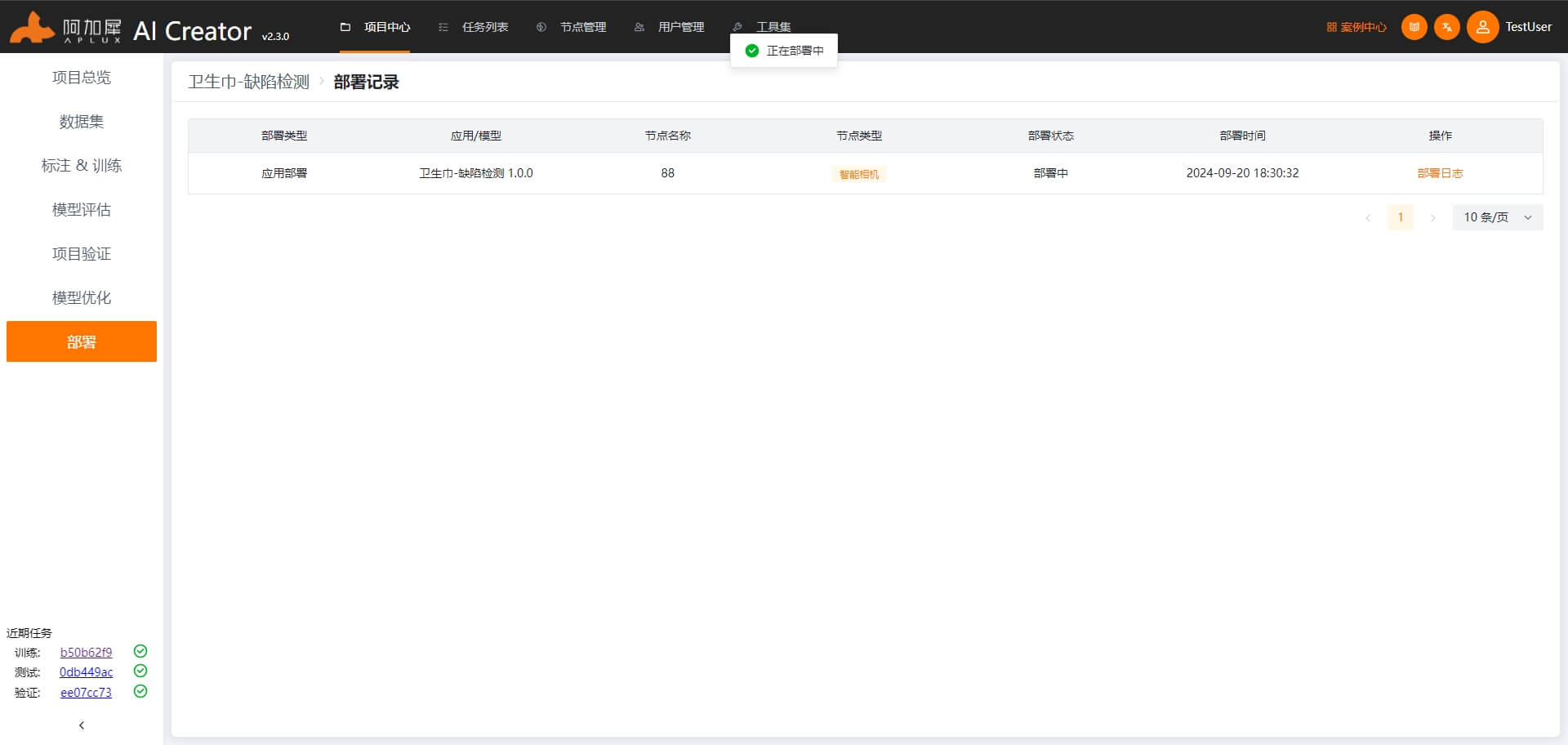Click the language translate icon in header
This screenshot has width=1568, height=745.
pyautogui.click(x=1446, y=27)
